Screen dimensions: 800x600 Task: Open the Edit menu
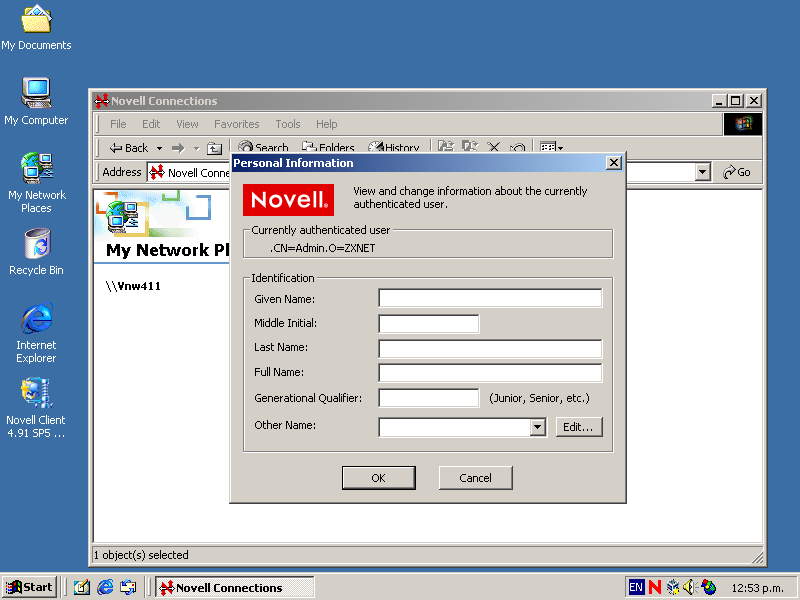(151, 124)
